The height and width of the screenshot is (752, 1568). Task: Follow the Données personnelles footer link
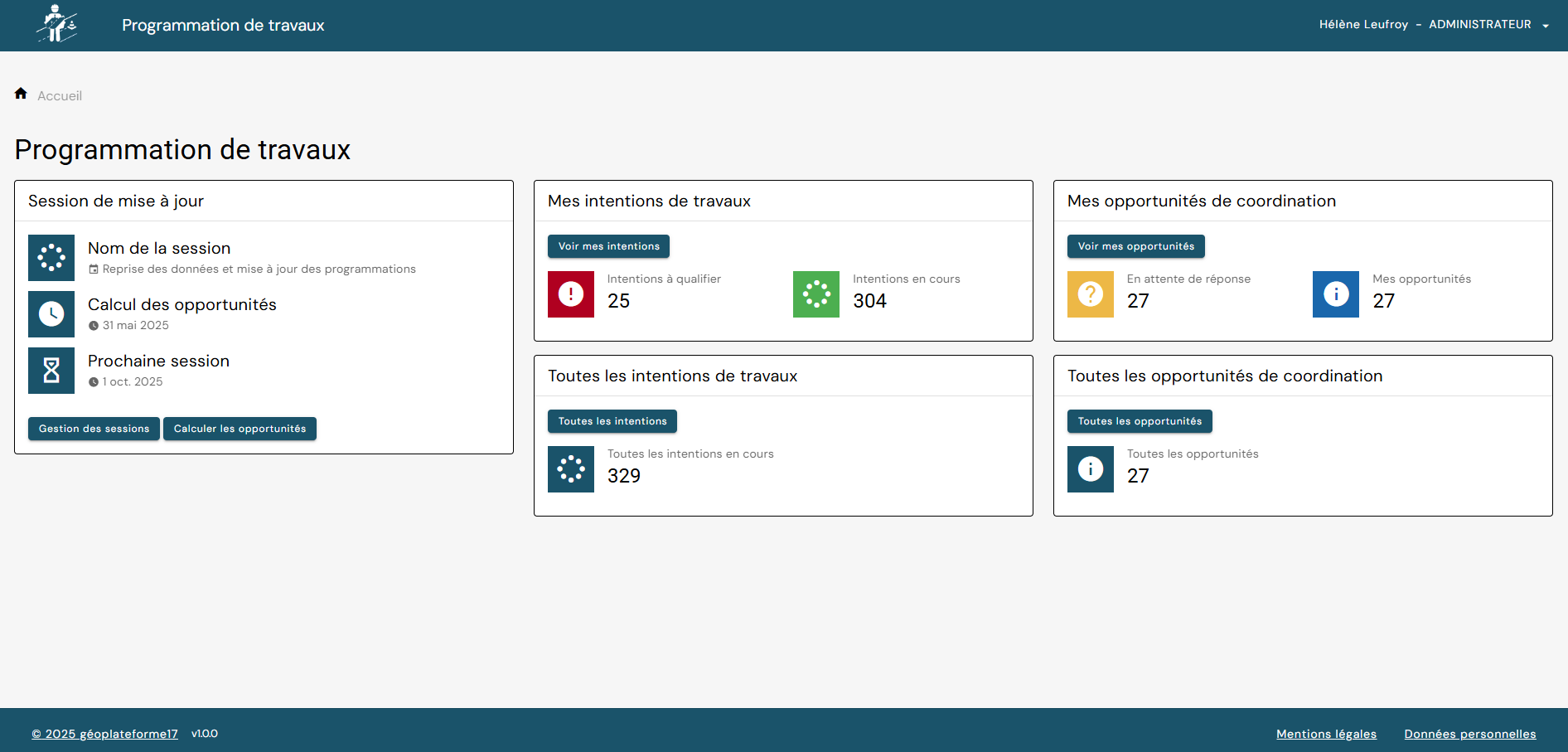click(x=1469, y=734)
